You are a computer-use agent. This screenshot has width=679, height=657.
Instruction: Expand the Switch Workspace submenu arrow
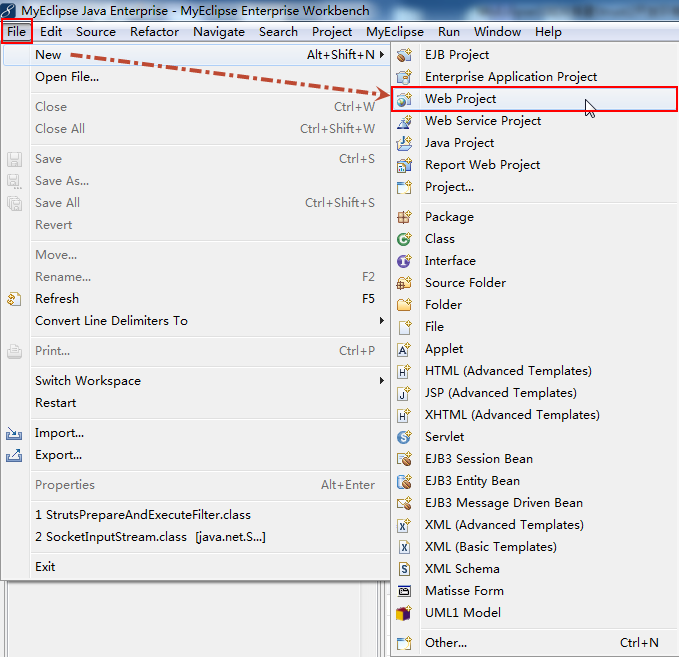point(382,380)
